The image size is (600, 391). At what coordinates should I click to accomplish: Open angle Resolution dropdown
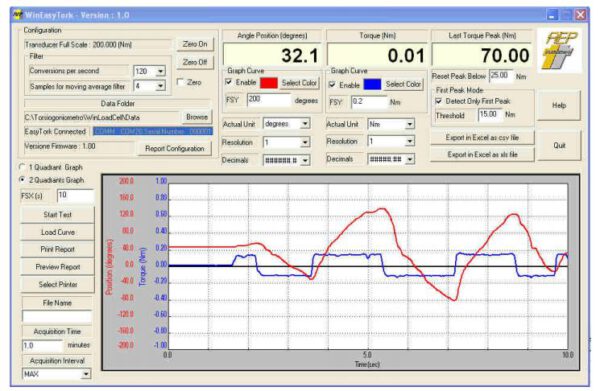tap(305, 142)
